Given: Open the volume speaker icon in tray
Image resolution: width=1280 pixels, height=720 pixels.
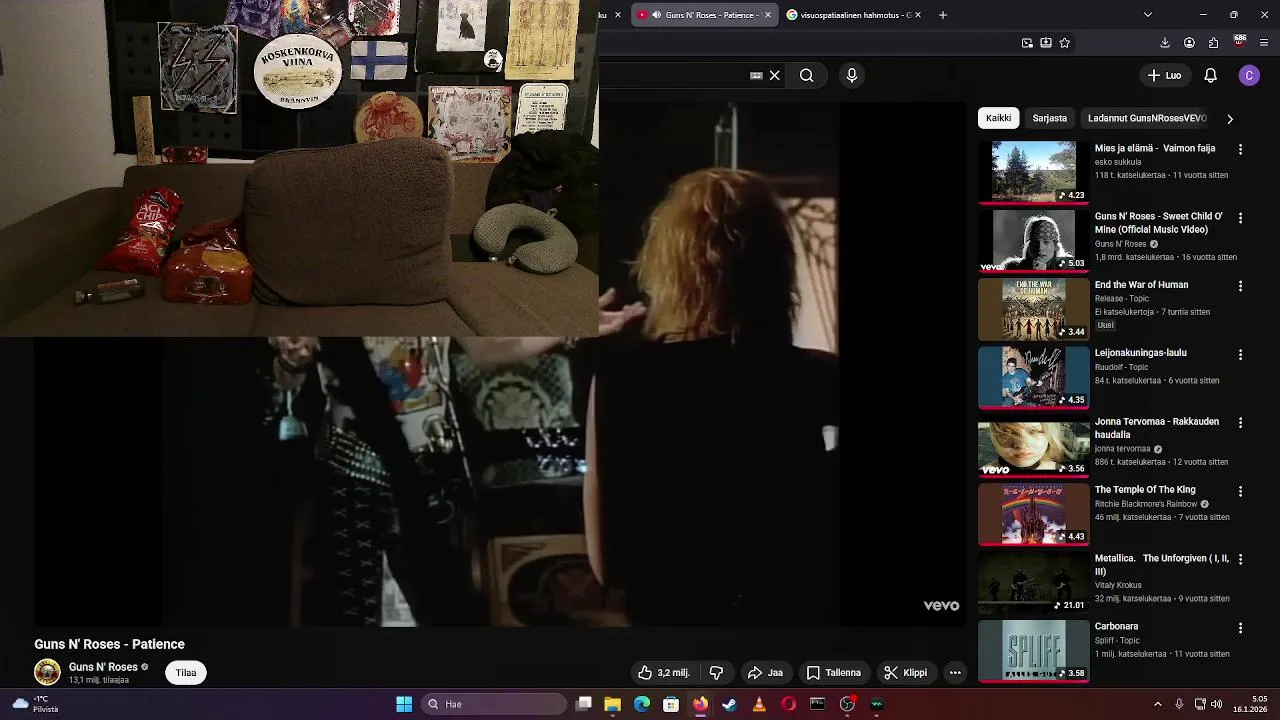Looking at the screenshot, I should pyautogui.click(x=1217, y=704).
